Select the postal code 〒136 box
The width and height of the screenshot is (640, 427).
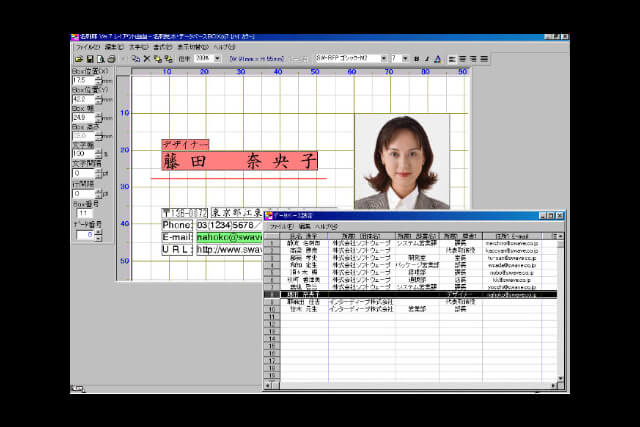point(184,213)
